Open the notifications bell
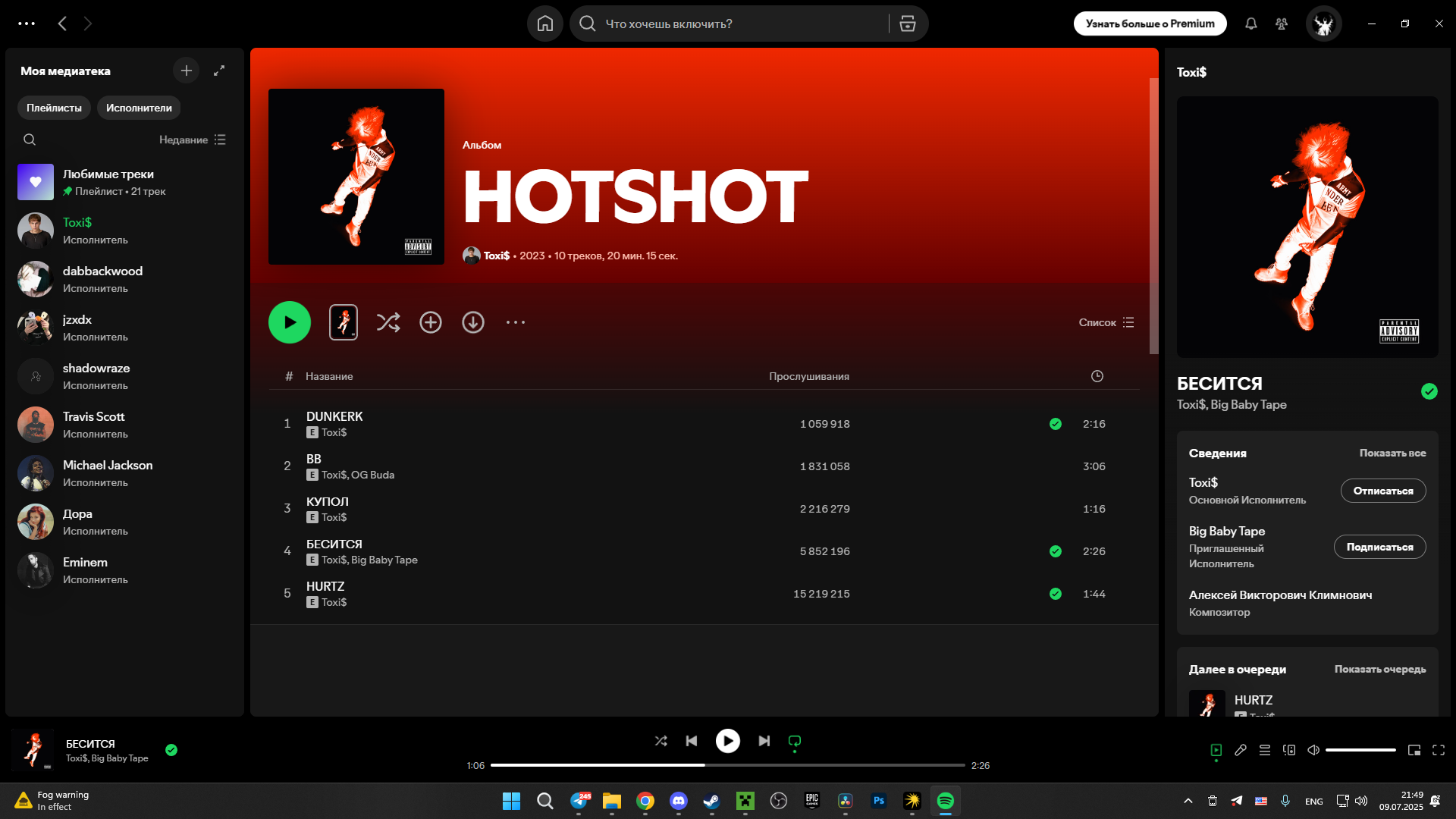 1251,24
